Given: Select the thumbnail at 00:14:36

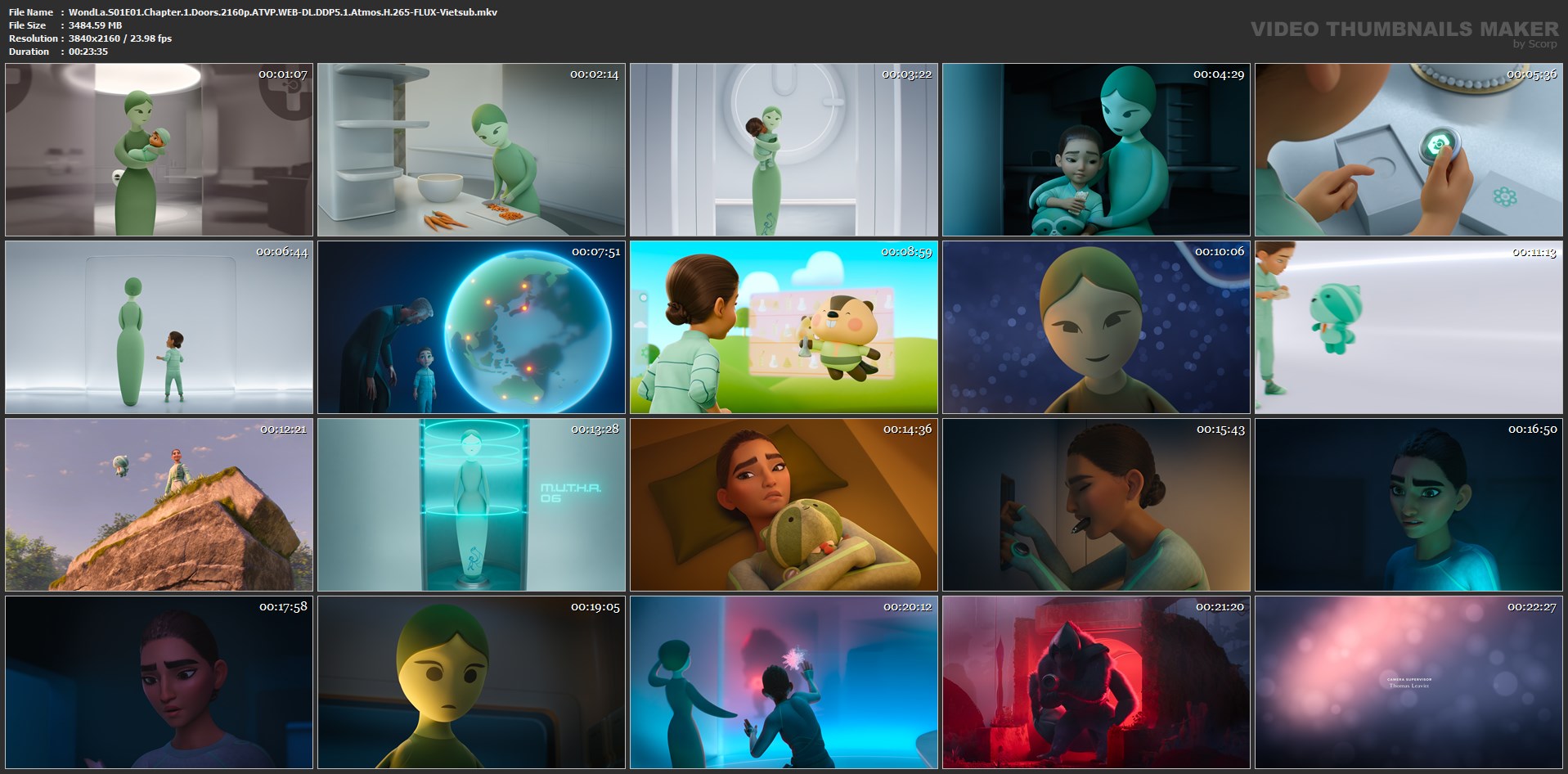Looking at the screenshot, I should coord(784,505).
